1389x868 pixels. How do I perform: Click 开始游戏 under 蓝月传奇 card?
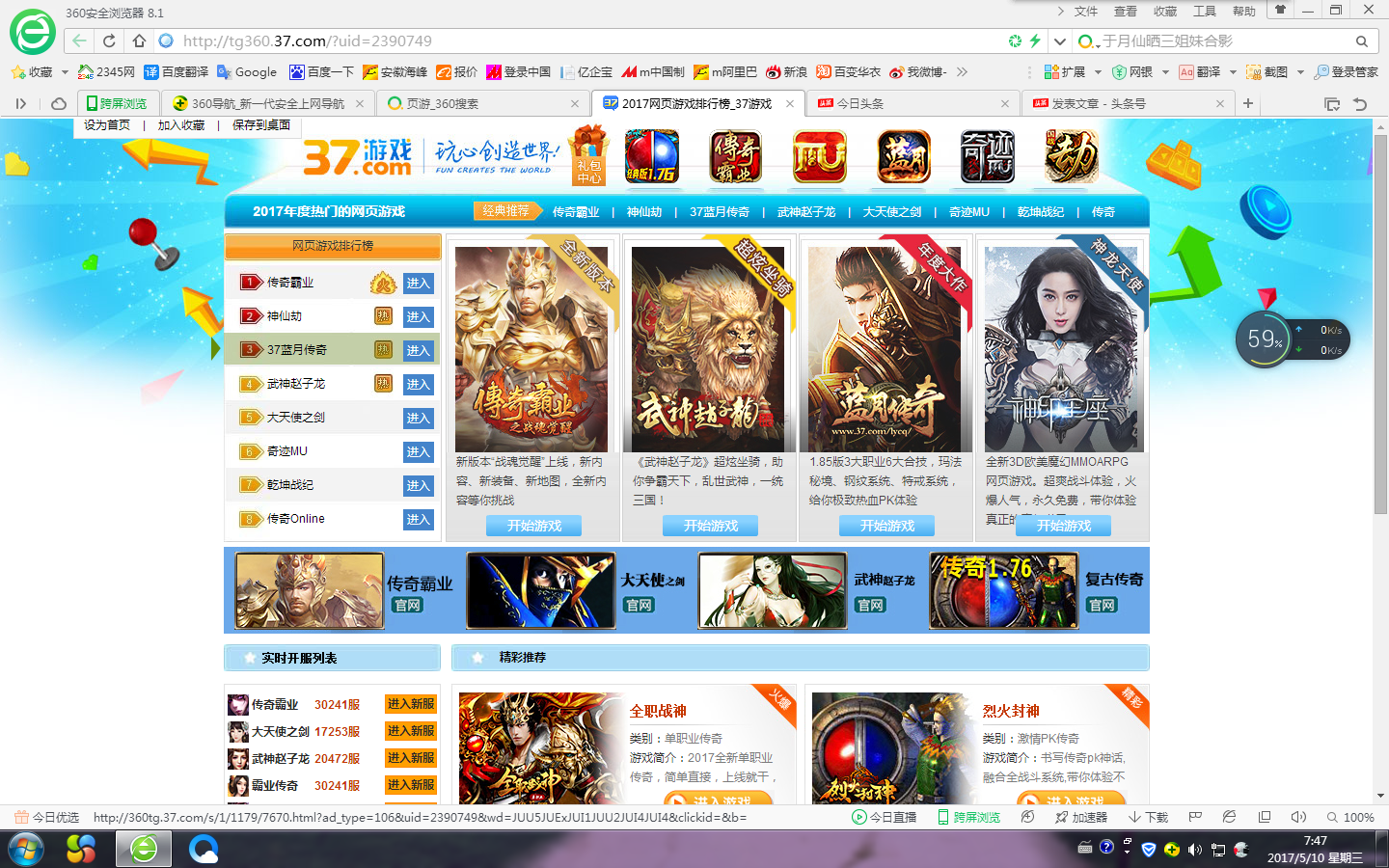click(887, 526)
